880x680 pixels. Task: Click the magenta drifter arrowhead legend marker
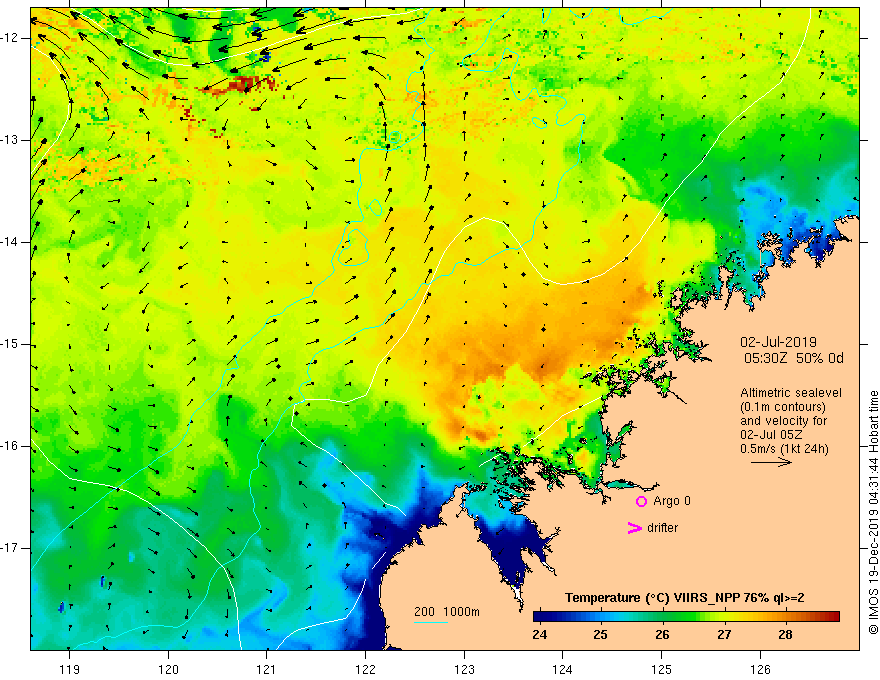[634, 528]
